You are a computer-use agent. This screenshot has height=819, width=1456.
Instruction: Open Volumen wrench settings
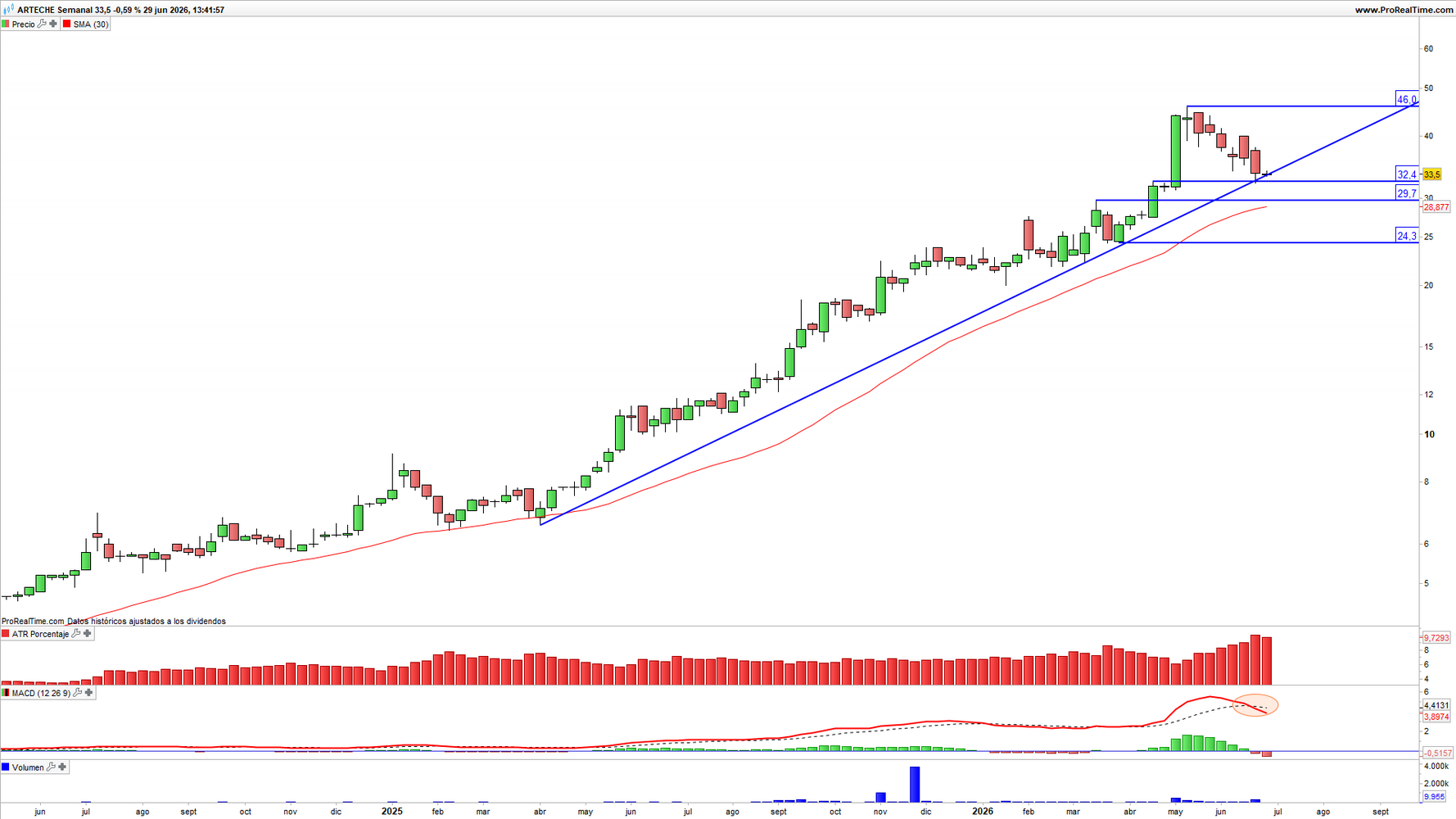tap(51, 767)
